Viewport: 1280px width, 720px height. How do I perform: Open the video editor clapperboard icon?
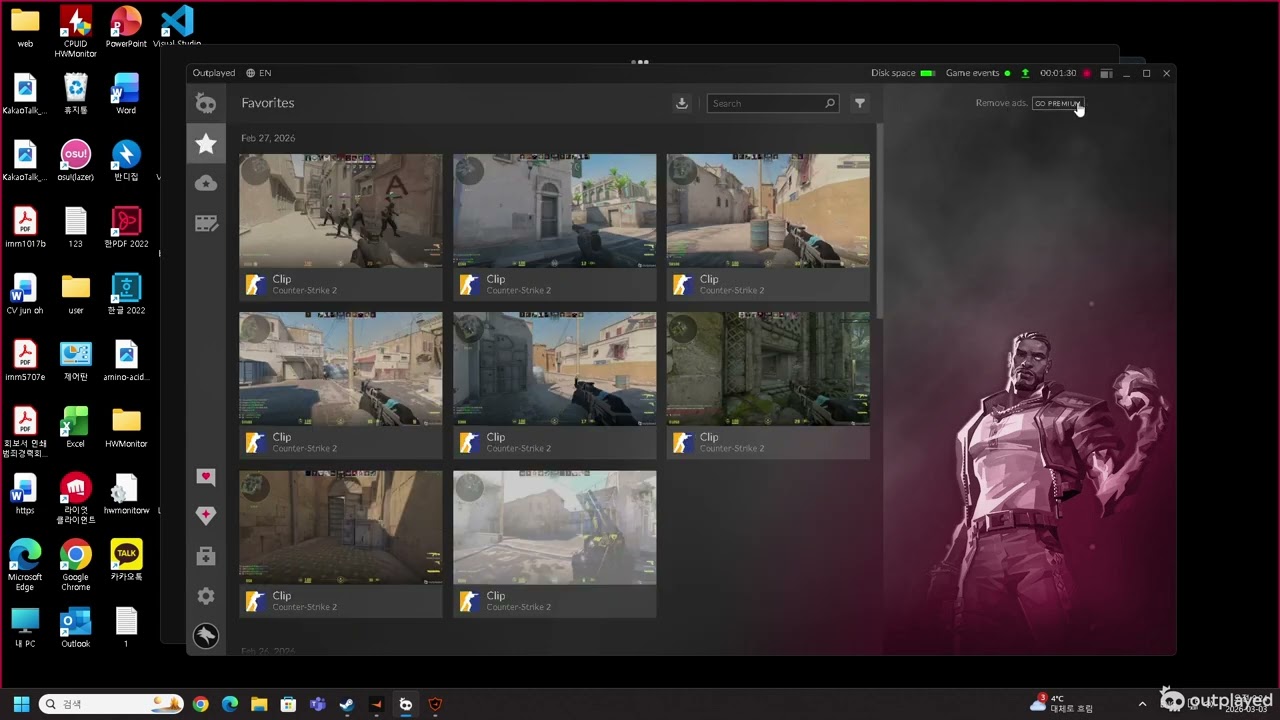point(206,224)
